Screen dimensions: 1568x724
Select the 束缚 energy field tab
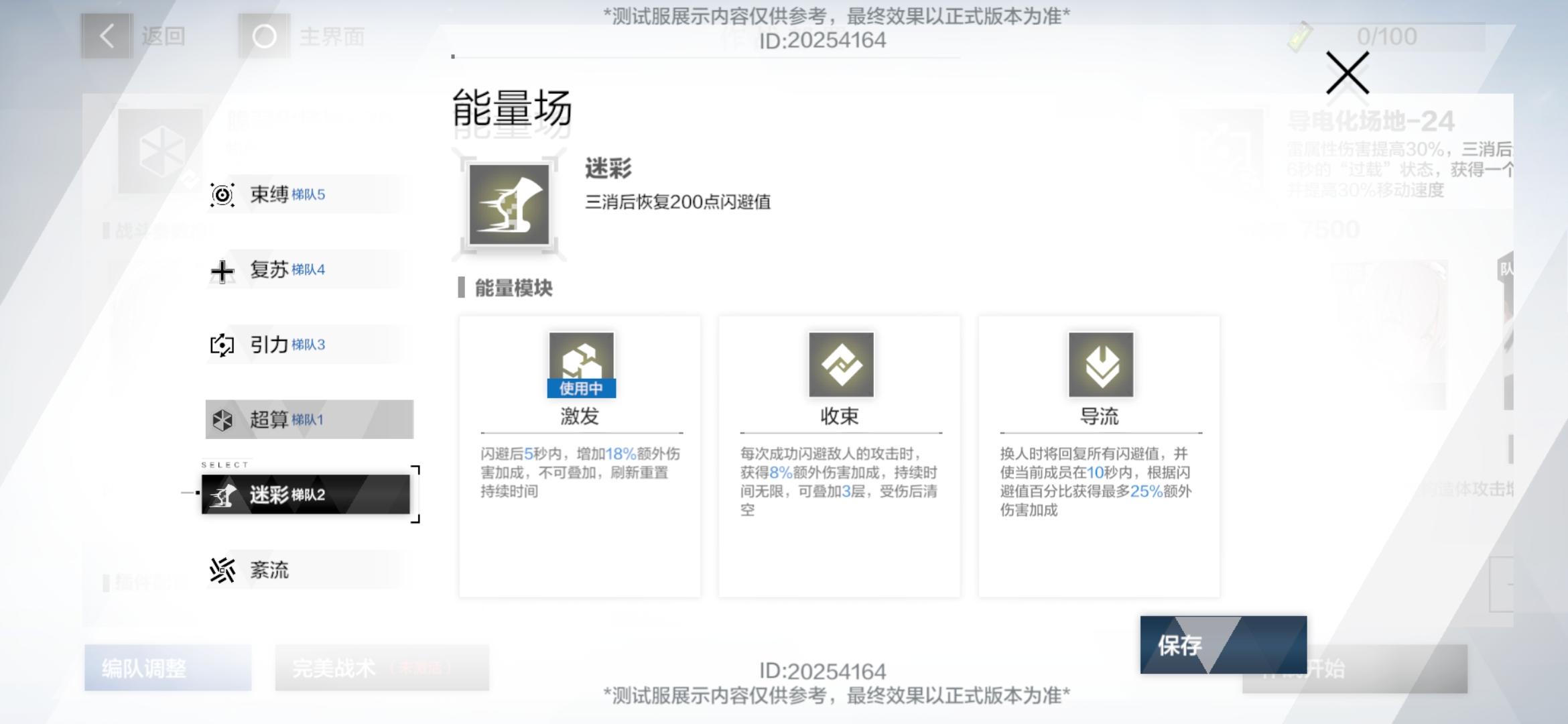click(x=309, y=194)
